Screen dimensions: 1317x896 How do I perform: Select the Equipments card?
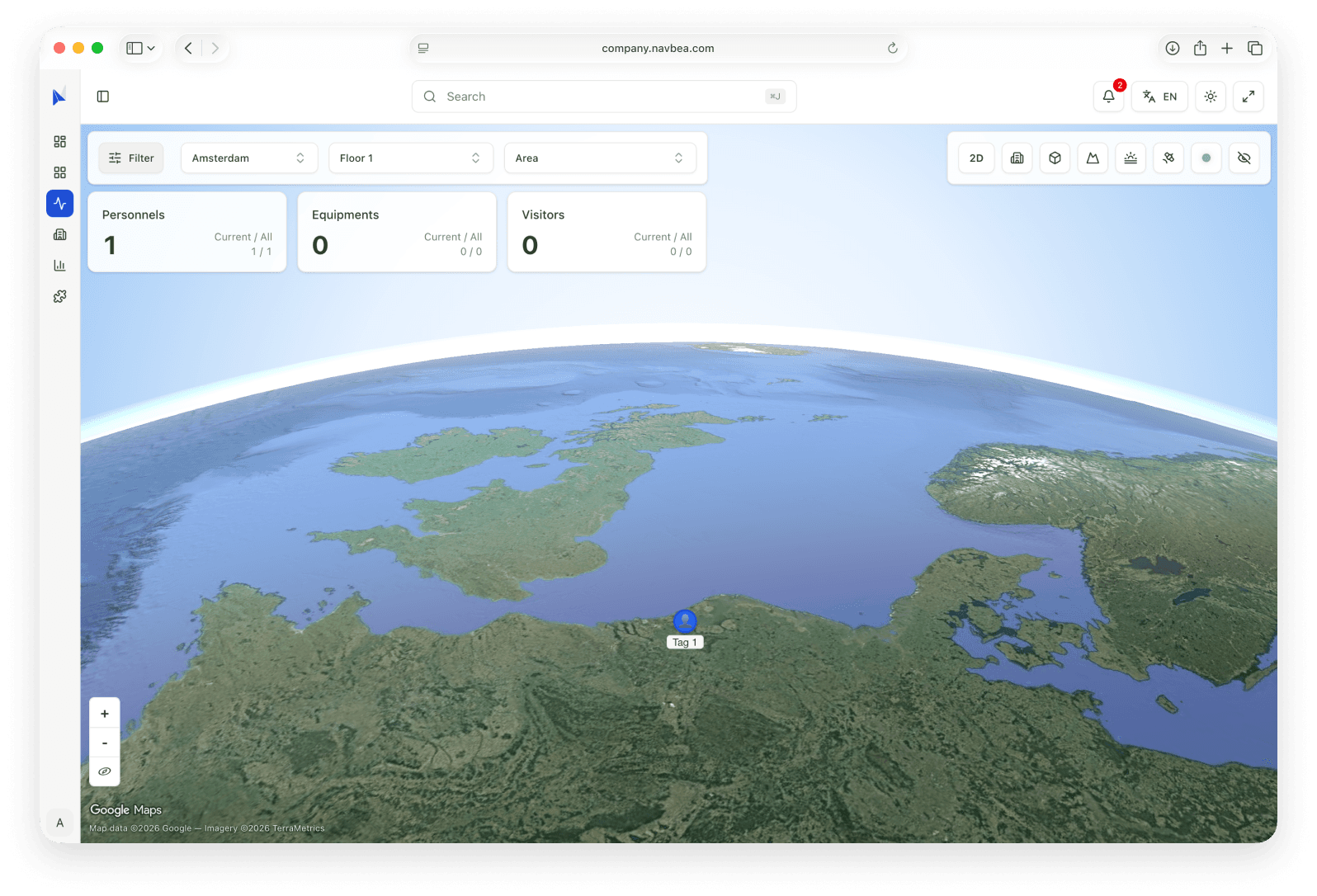[x=397, y=232]
